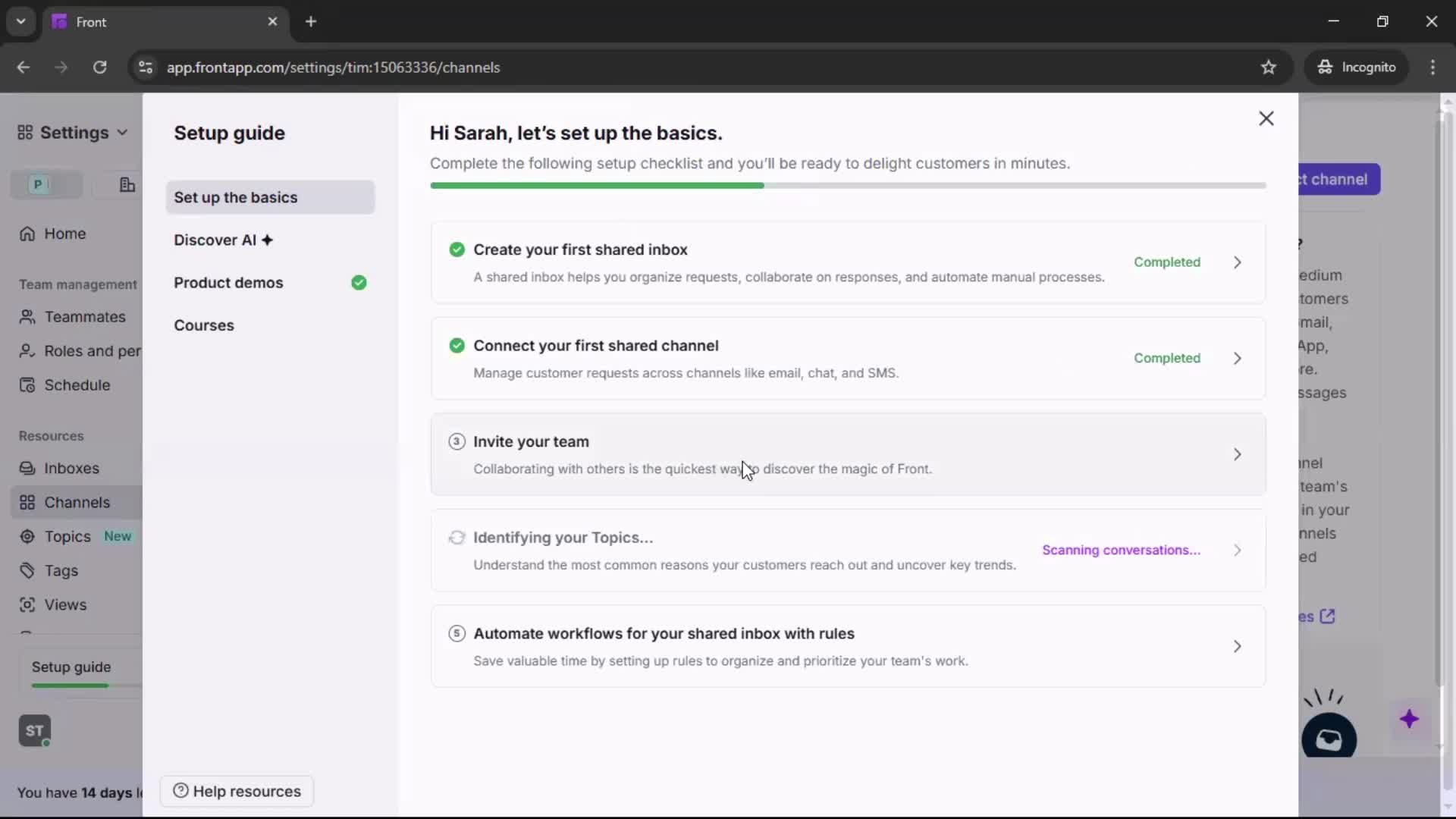Expand the Invite your team step

[x=1238, y=454]
